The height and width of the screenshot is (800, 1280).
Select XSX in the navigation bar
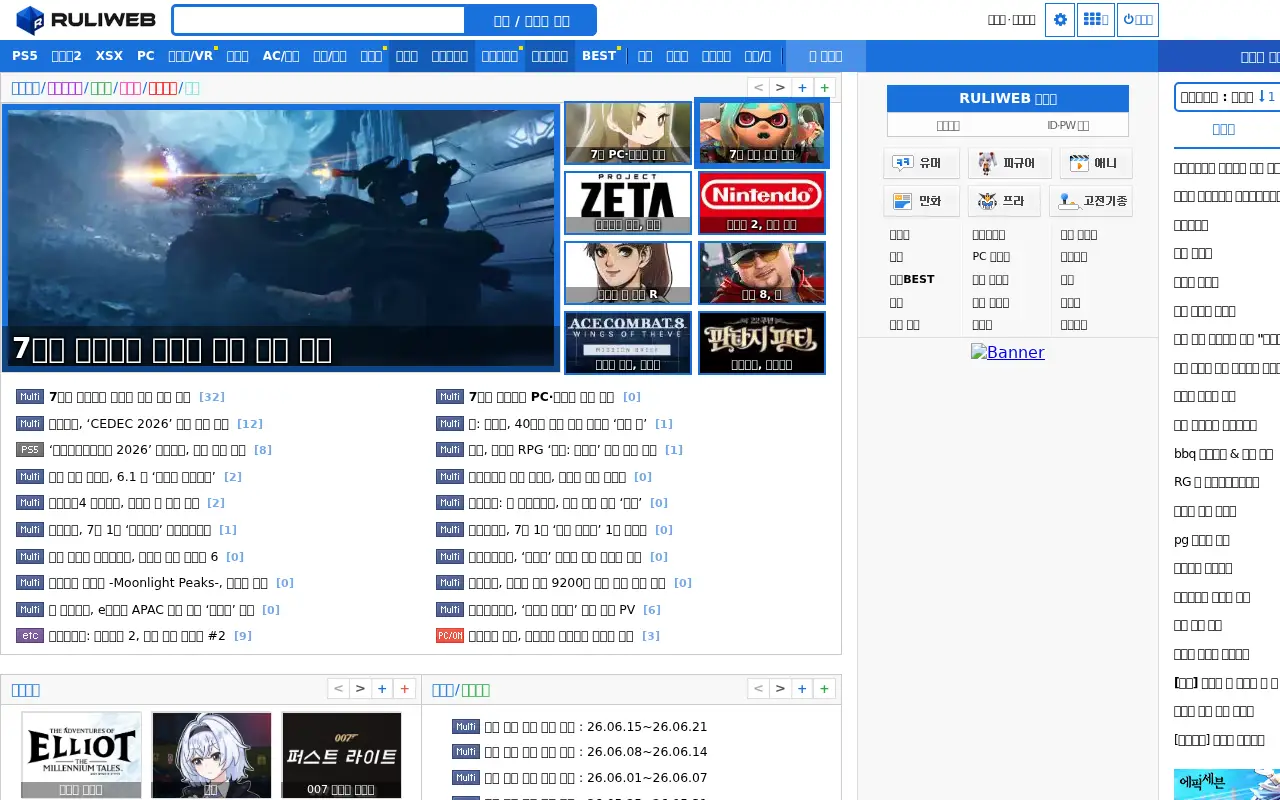pos(109,56)
